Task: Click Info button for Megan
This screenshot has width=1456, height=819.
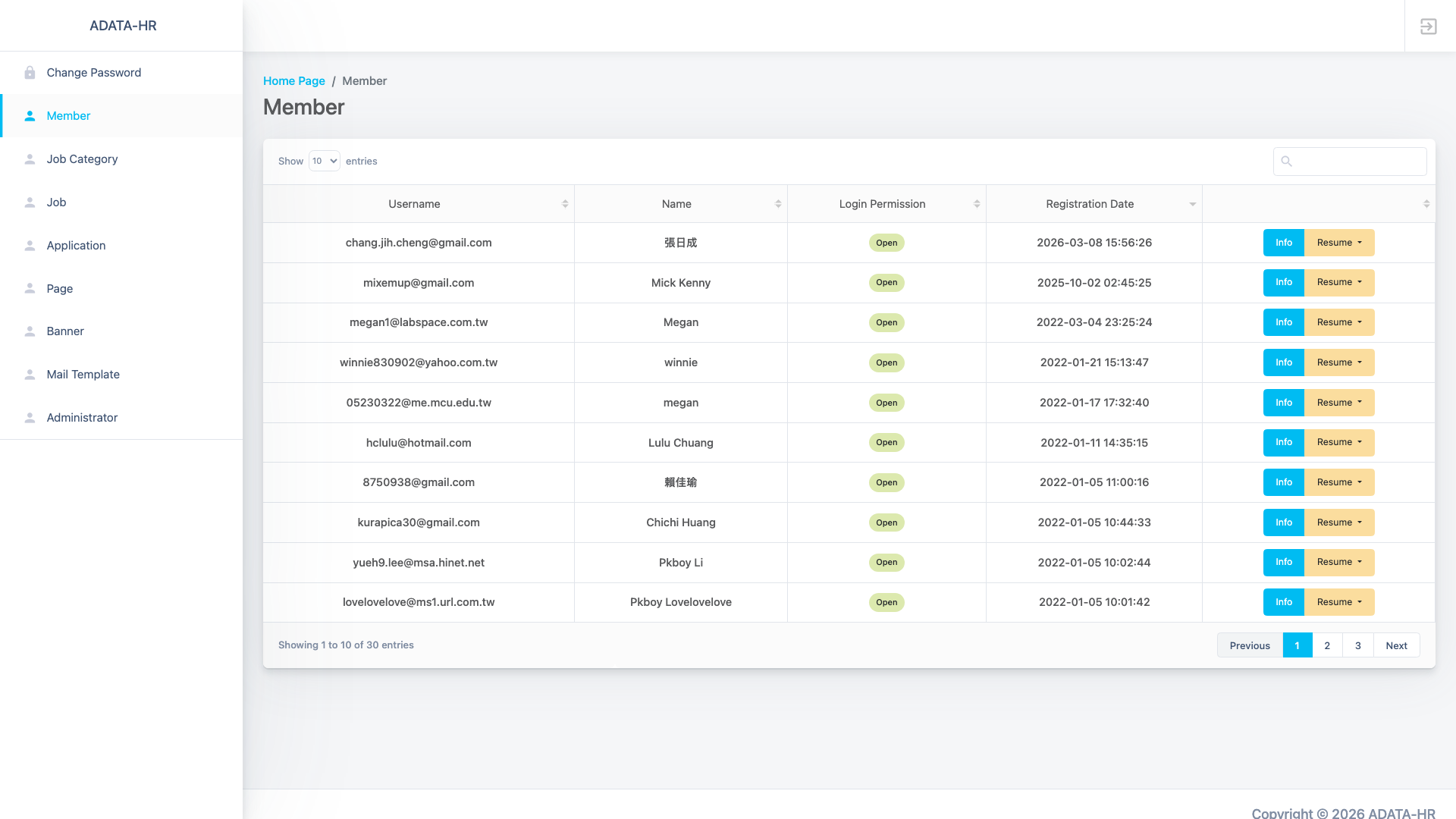Action: [1283, 322]
